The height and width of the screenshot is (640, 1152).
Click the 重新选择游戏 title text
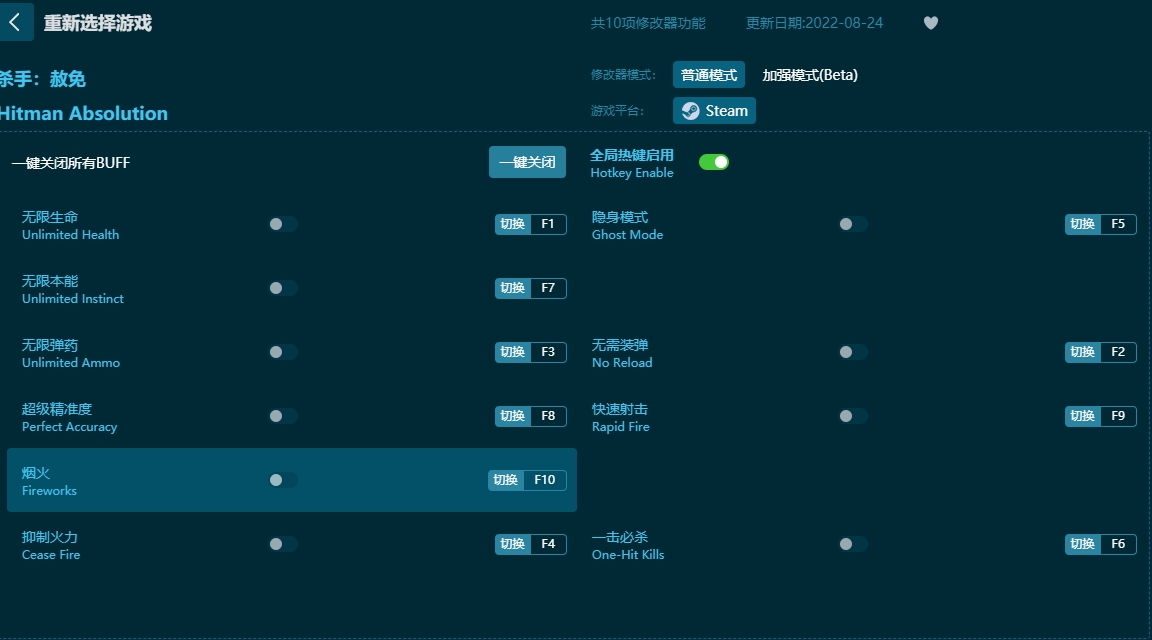[98, 24]
